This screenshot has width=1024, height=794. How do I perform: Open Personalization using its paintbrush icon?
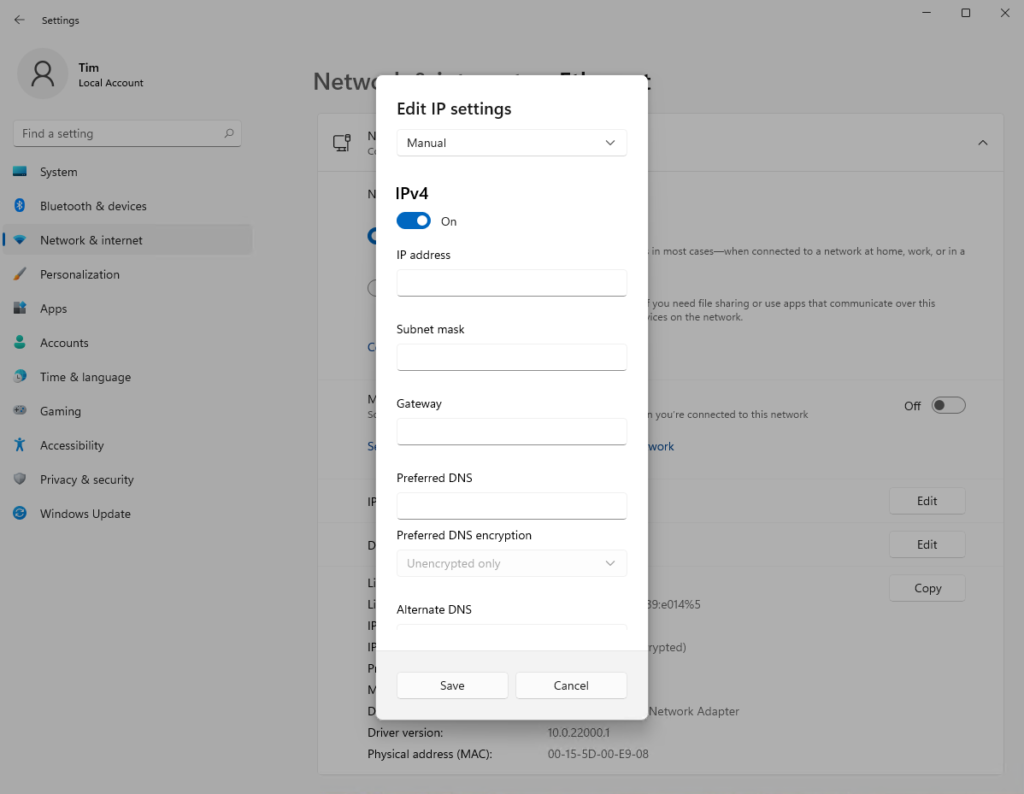(20, 274)
